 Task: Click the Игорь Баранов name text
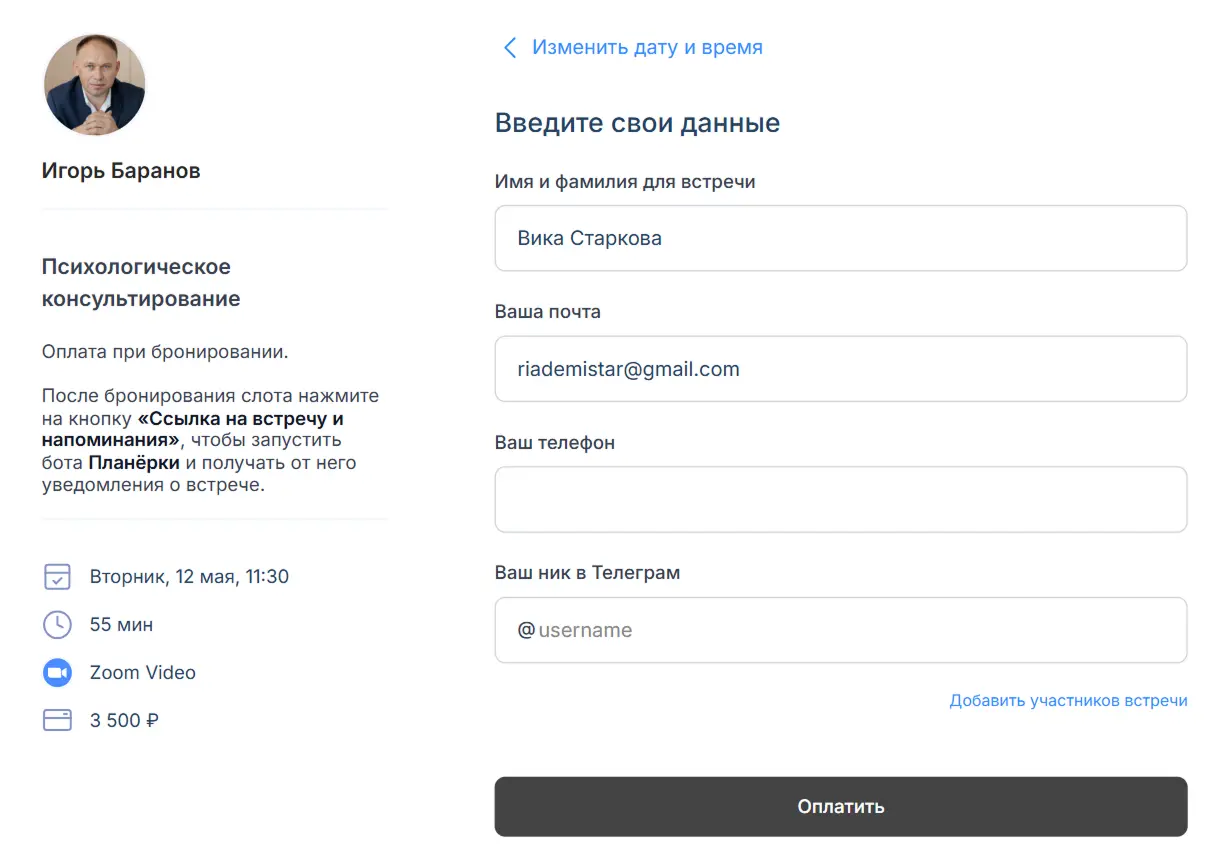[x=121, y=171]
